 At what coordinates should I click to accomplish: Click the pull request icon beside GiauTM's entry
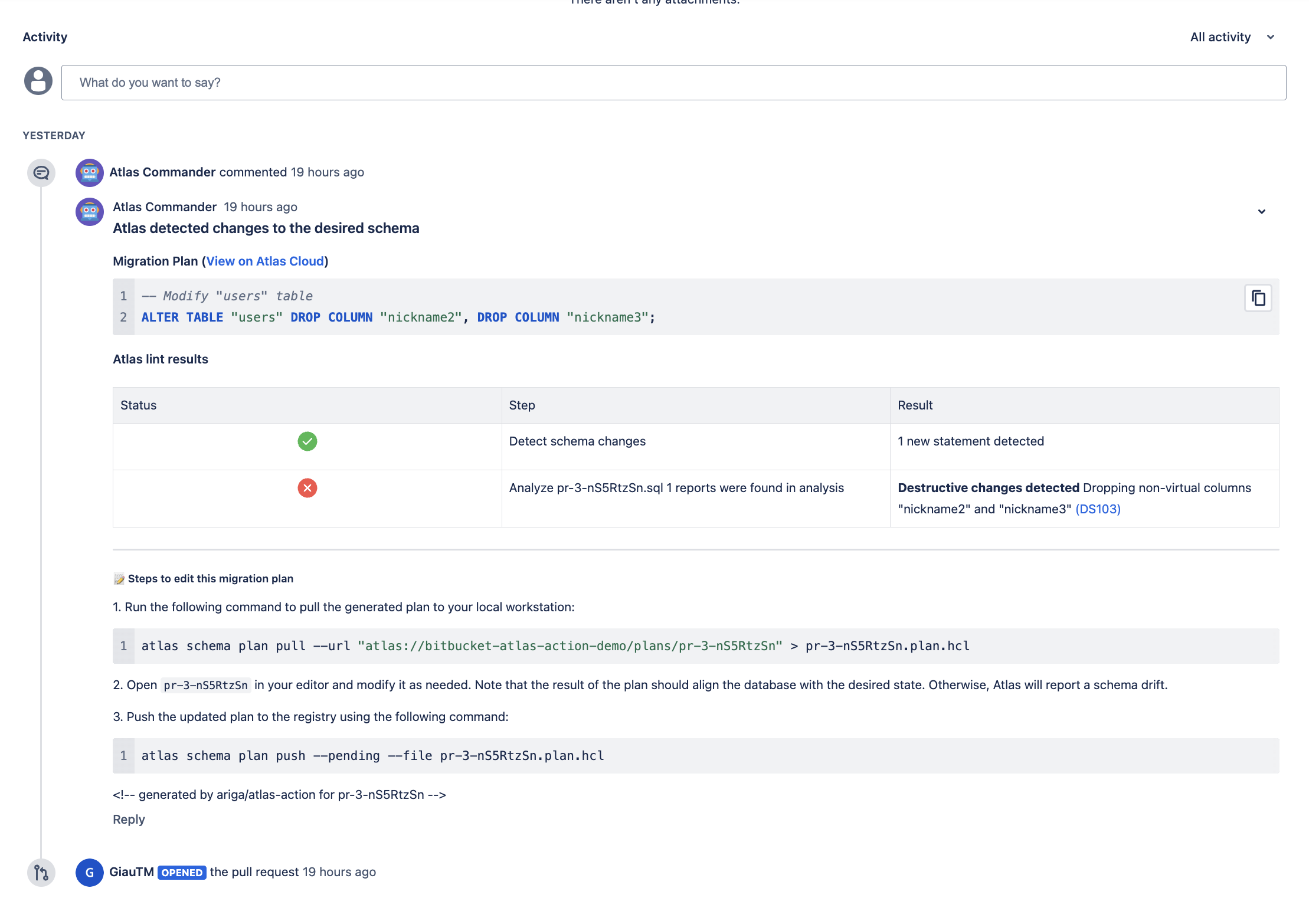pyautogui.click(x=41, y=873)
